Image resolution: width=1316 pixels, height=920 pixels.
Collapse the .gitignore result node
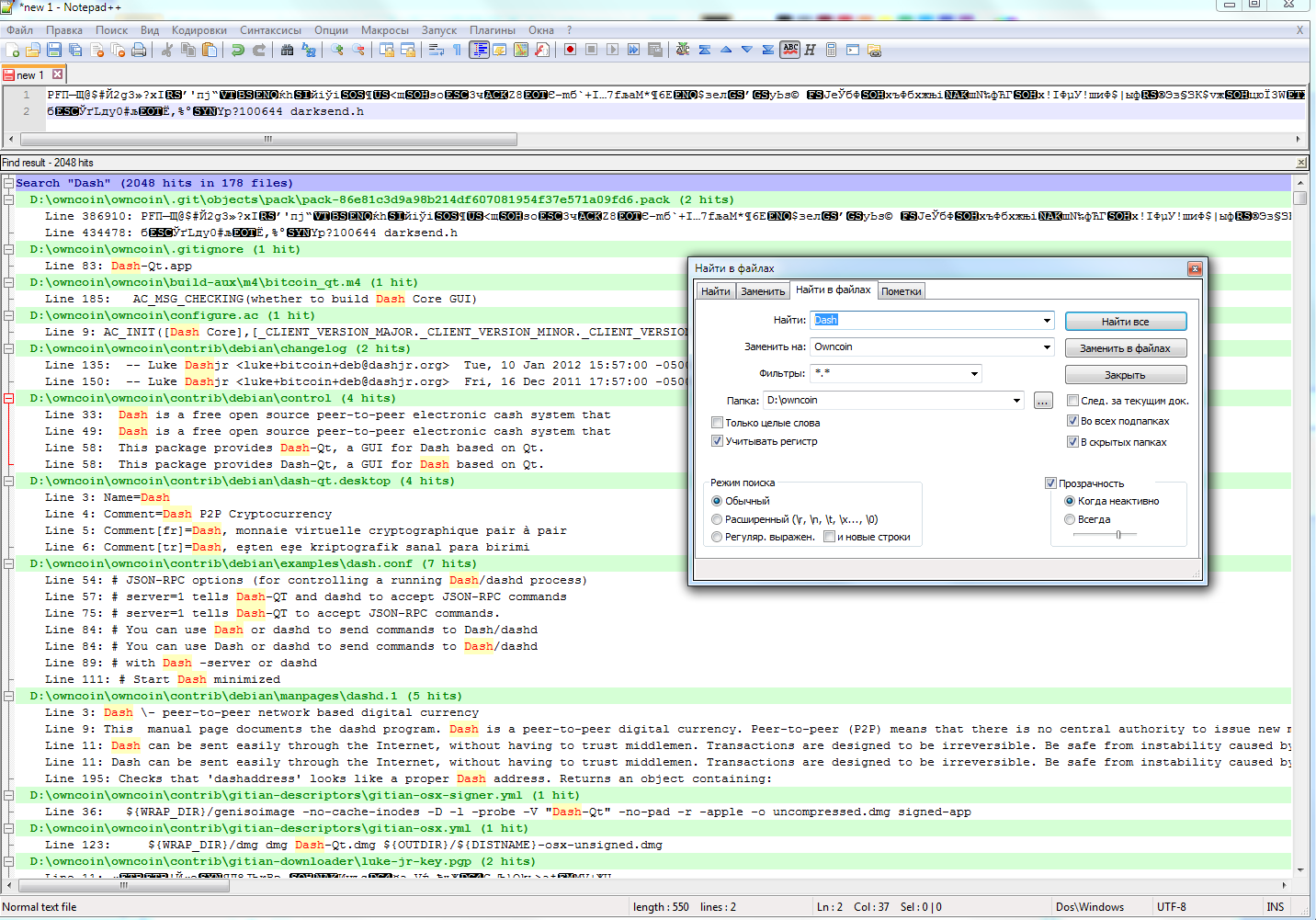click(8, 250)
